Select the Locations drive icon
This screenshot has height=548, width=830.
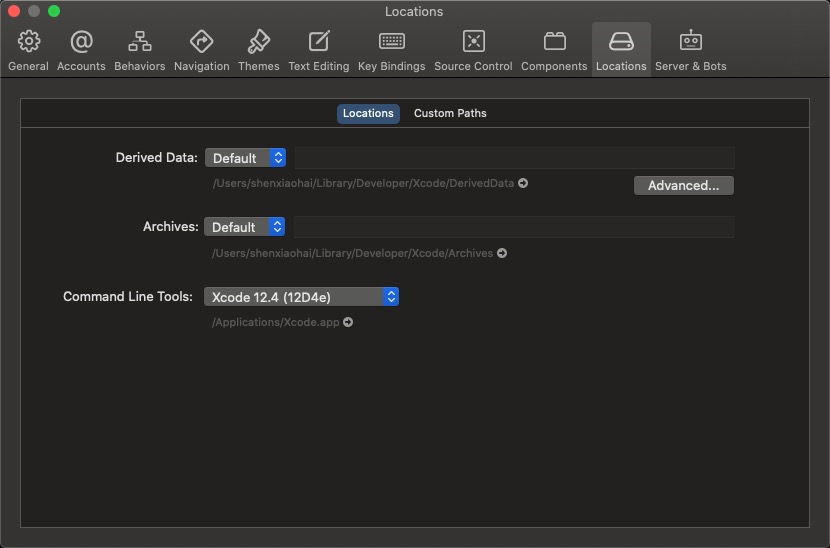[x=621, y=41]
